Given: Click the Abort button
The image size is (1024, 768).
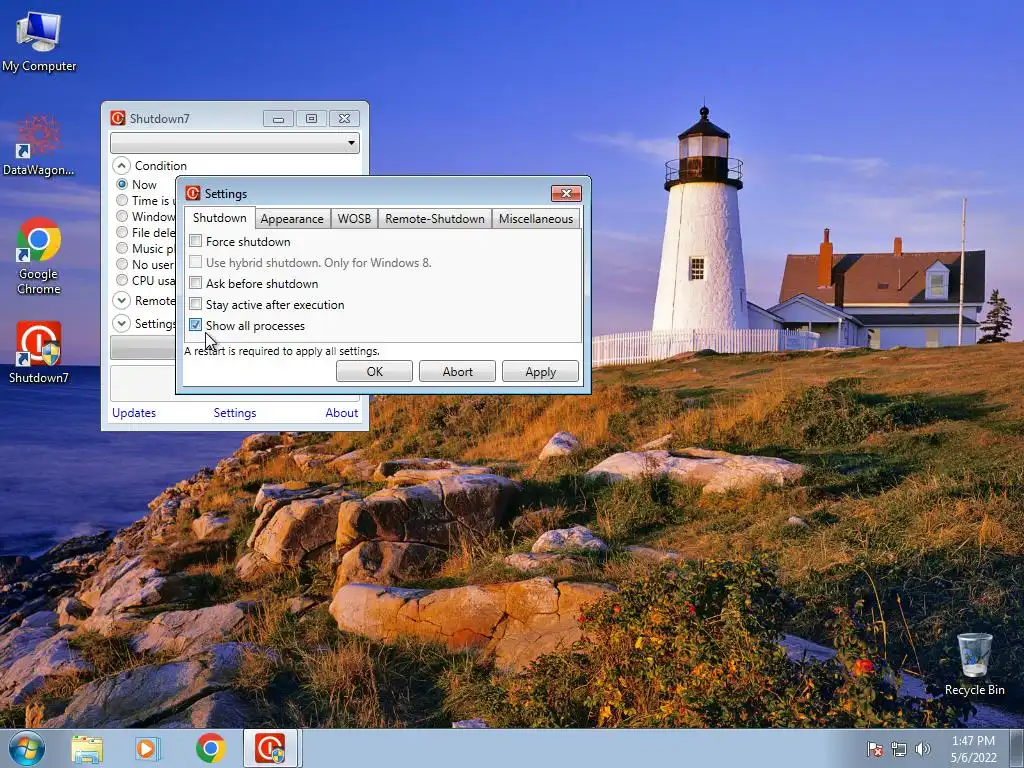Looking at the screenshot, I should (x=457, y=372).
